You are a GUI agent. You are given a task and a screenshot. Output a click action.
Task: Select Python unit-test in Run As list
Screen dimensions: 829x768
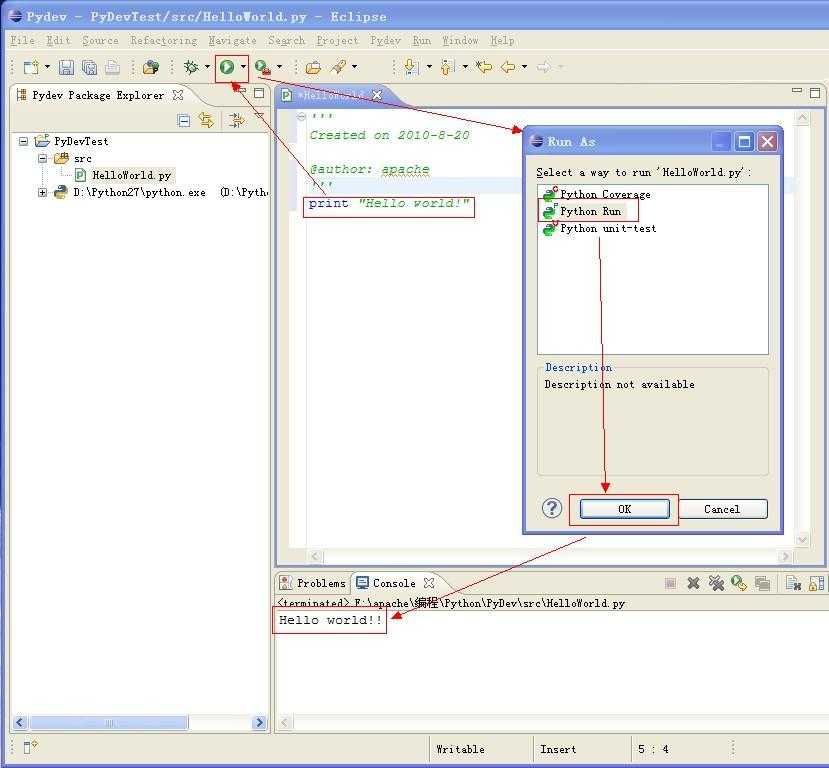(608, 228)
